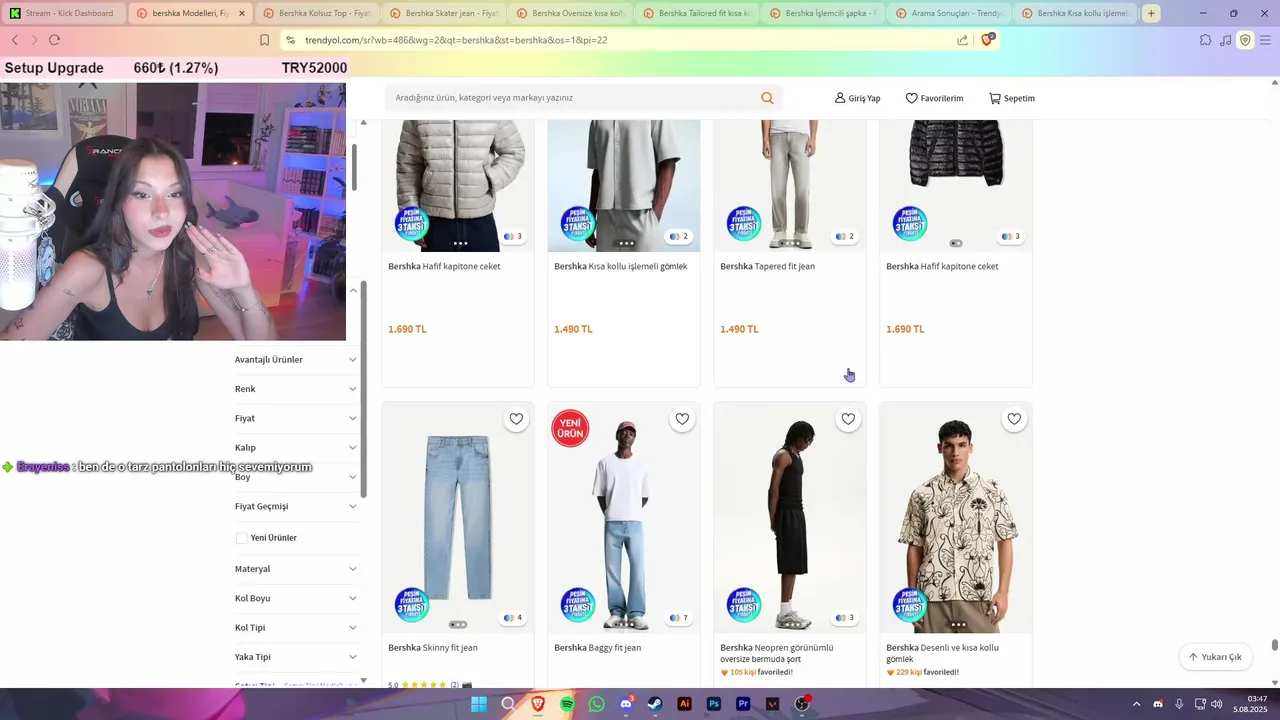Viewport: 1280px width, 720px height.
Task: Launch Adobe Illustrator from taskbar
Action: [685, 704]
